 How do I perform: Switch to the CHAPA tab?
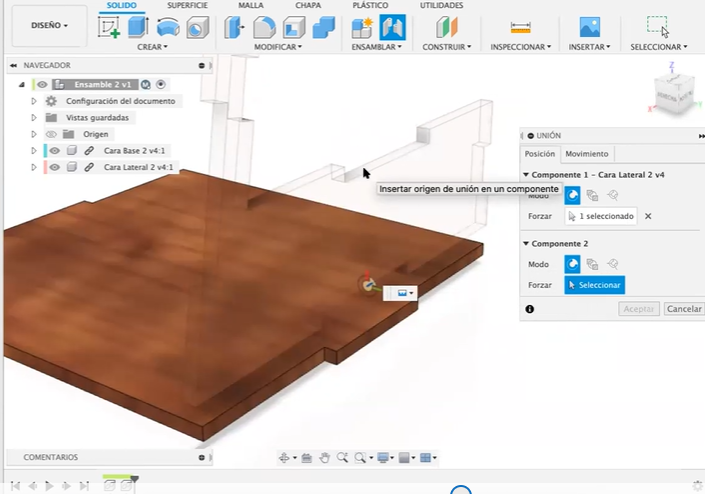(x=308, y=5)
